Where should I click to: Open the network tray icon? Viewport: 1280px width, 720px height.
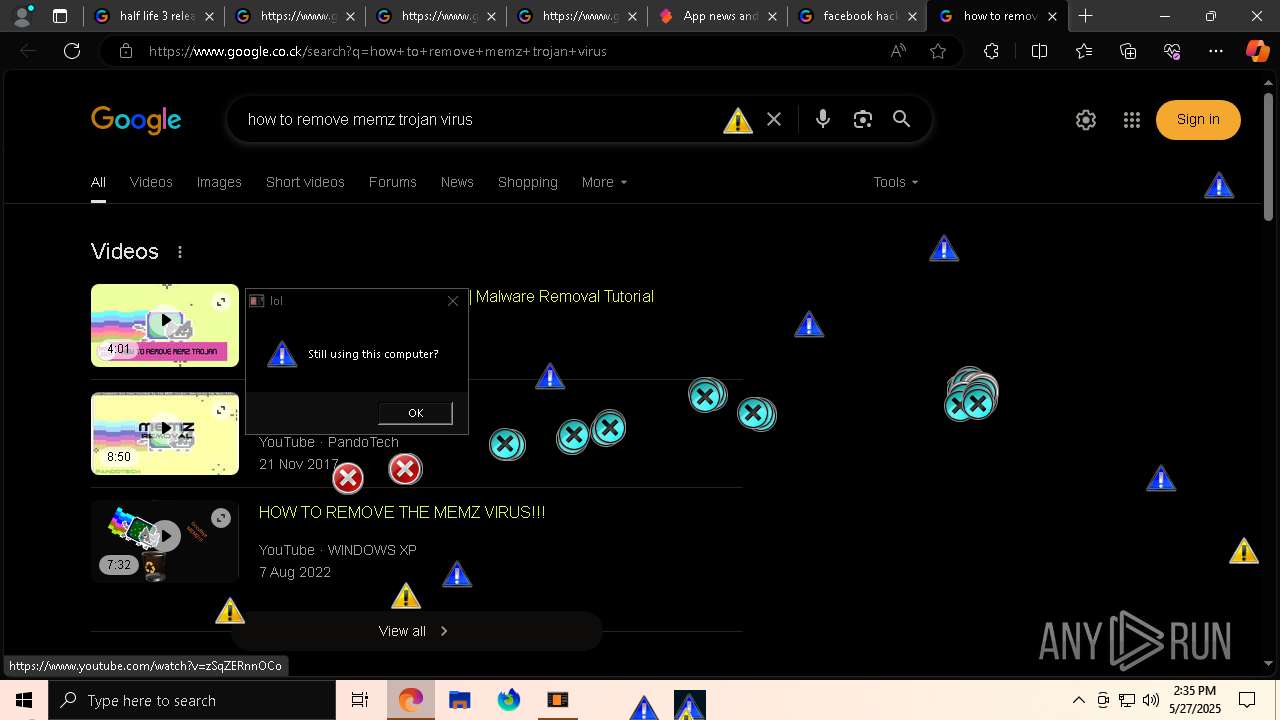click(1127, 700)
